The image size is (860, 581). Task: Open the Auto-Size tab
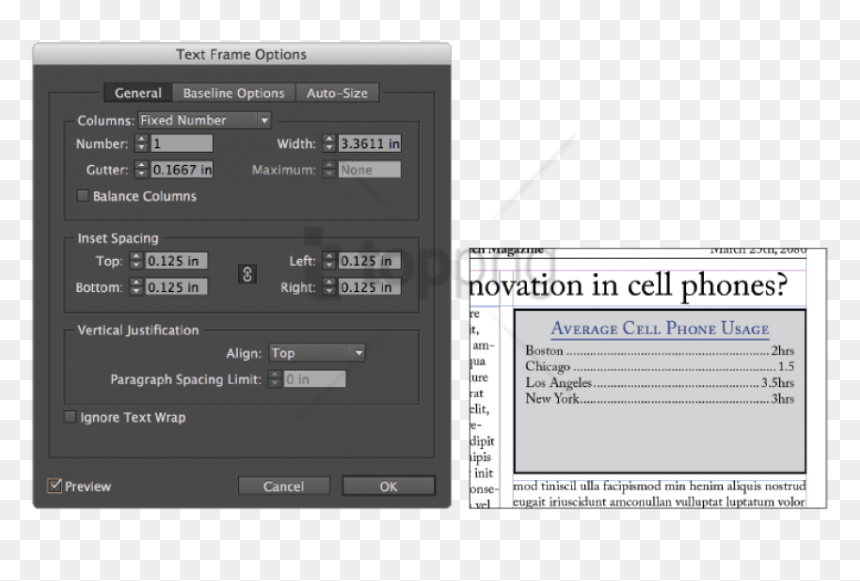pyautogui.click(x=337, y=93)
